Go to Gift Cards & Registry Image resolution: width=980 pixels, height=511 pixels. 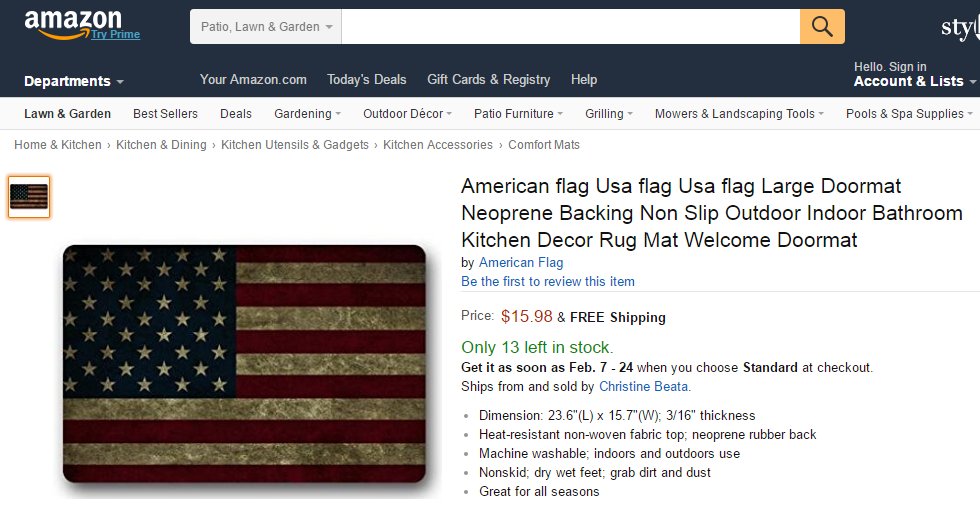[x=488, y=79]
